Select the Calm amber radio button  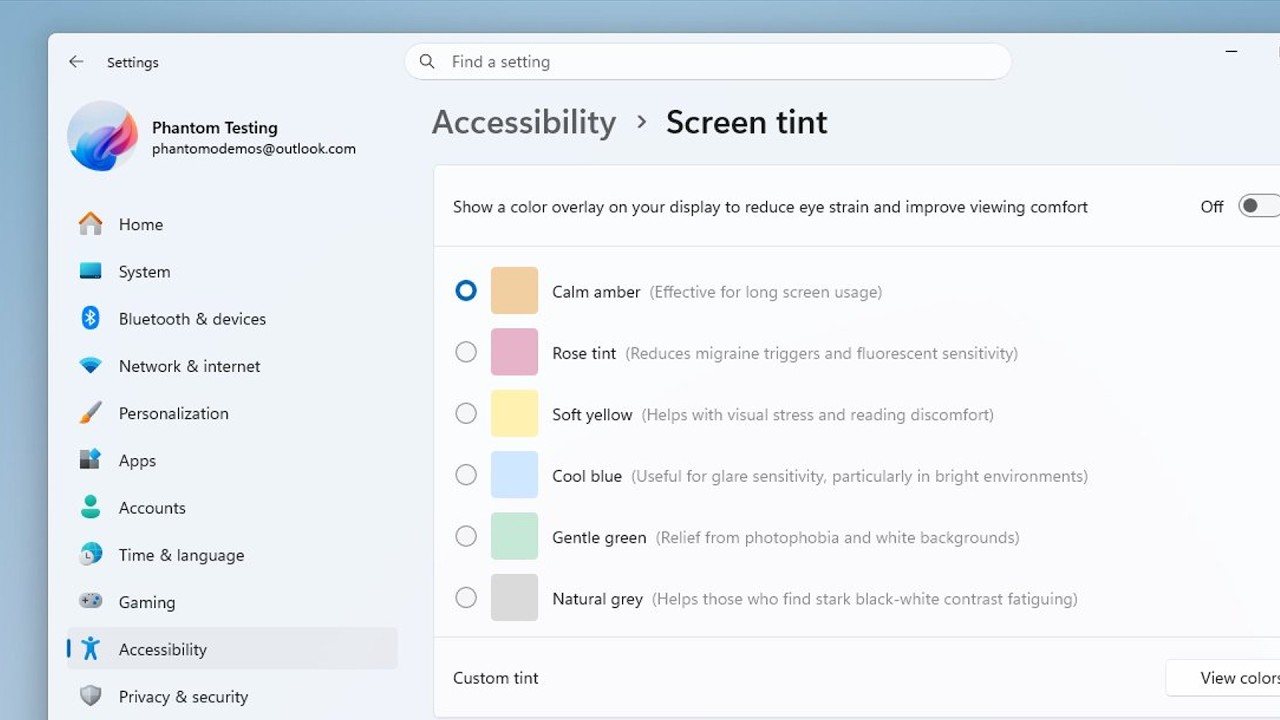click(x=466, y=290)
